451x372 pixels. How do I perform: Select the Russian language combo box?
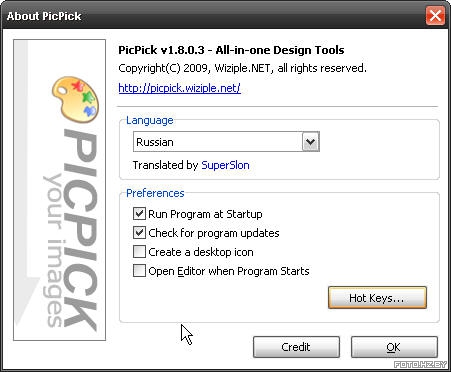tap(226, 142)
